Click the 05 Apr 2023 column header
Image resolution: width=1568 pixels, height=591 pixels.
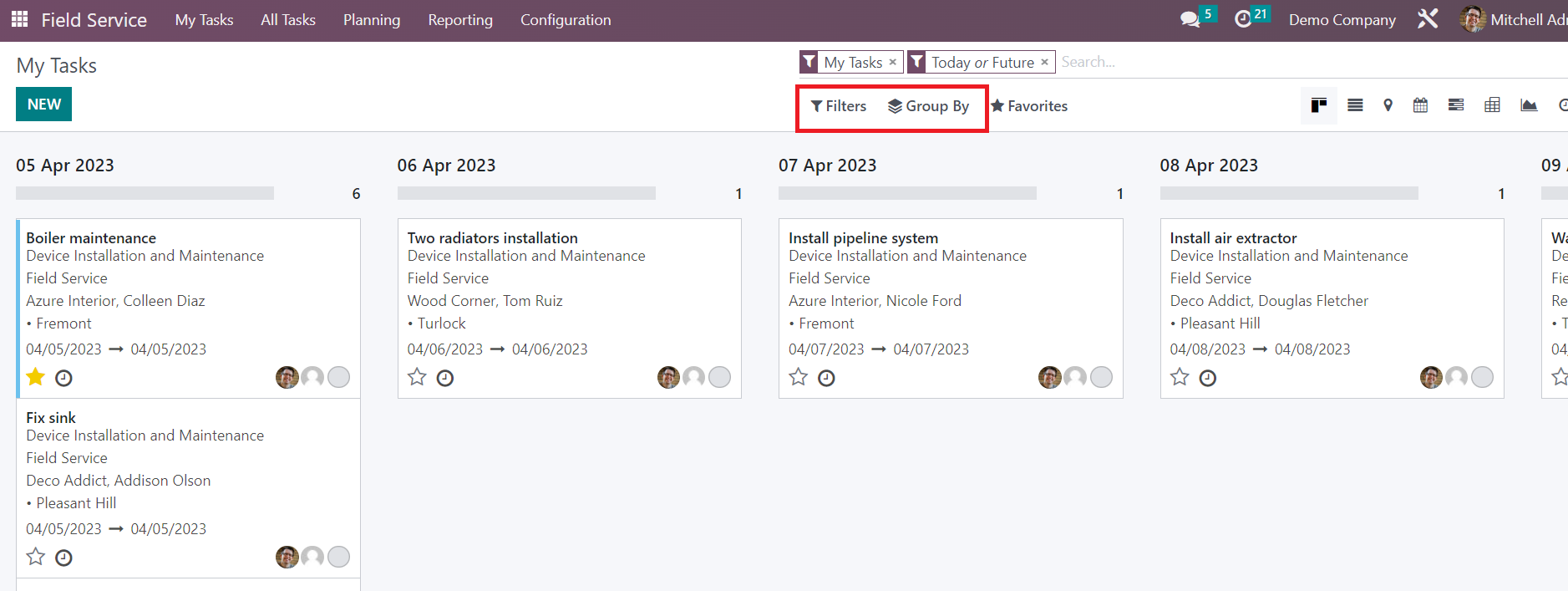65,165
